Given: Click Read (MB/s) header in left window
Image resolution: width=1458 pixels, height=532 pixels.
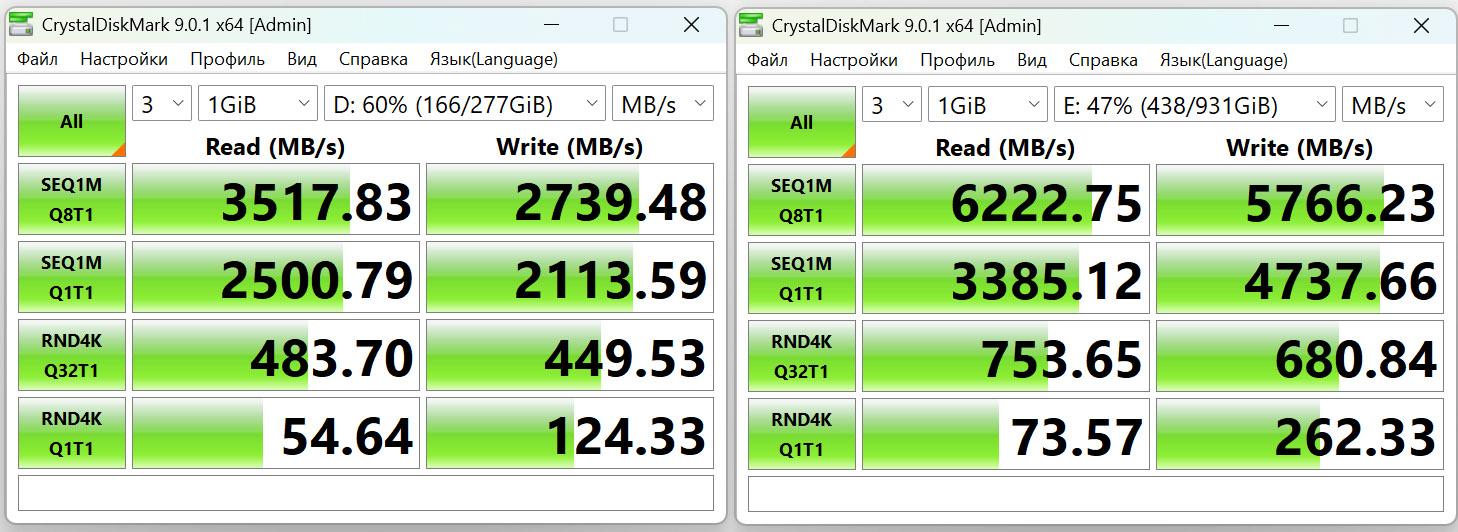Looking at the screenshot, I should (275, 147).
